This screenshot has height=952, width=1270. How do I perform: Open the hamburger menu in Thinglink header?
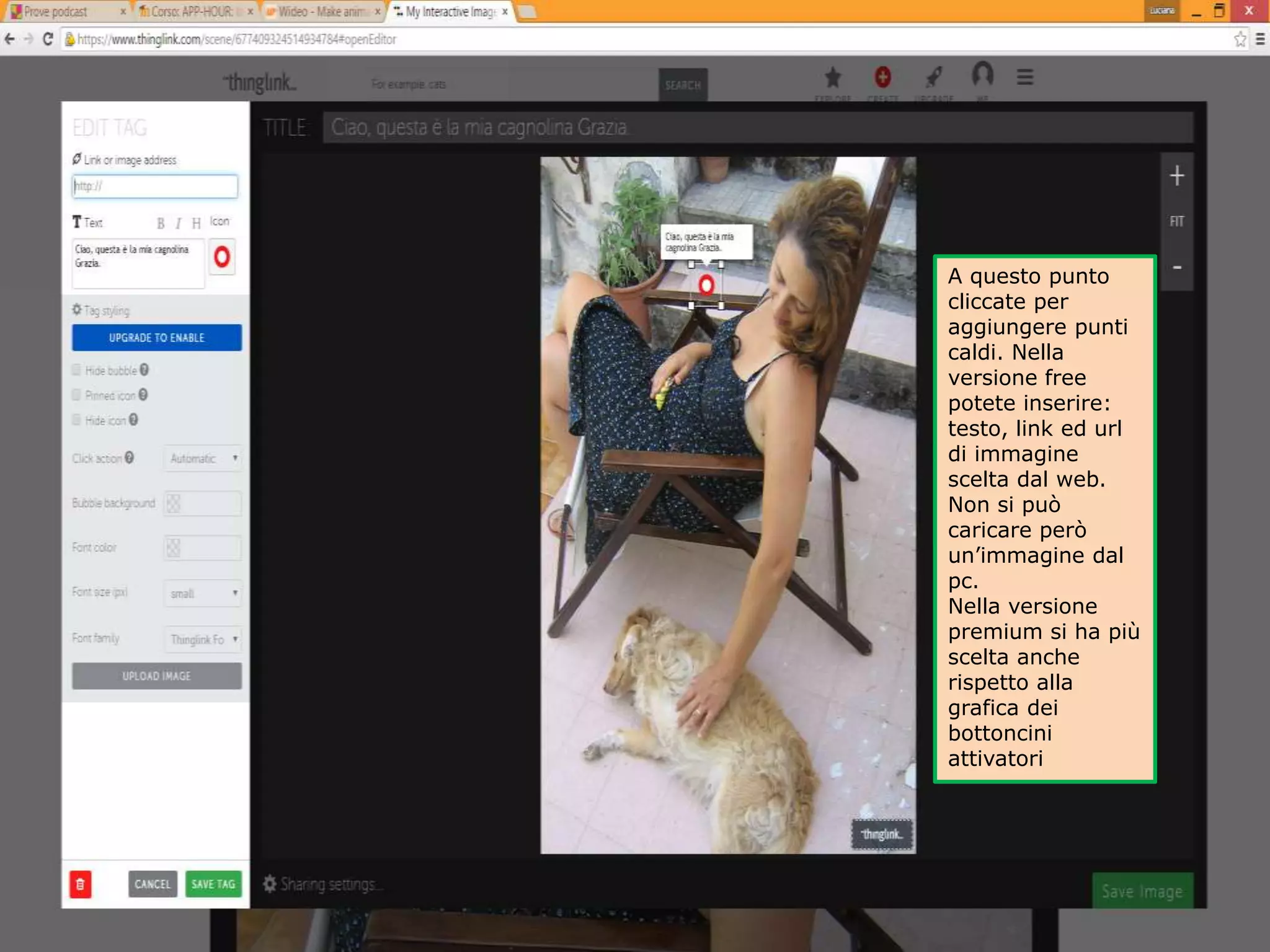click(x=1024, y=77)
